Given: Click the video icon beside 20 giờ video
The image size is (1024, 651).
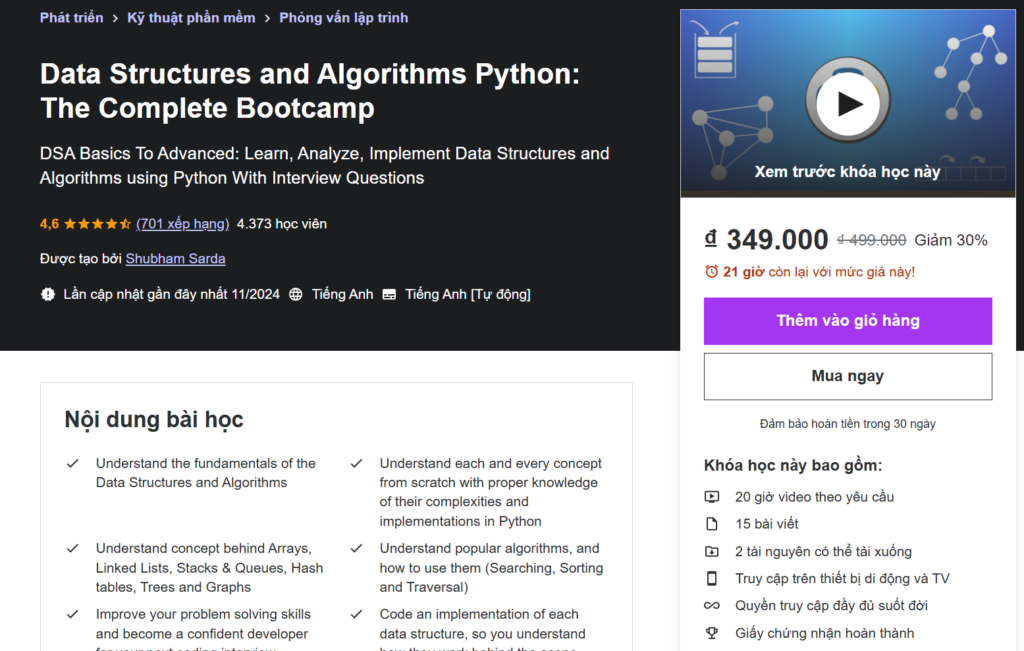Looking at the screenshot, I should [x=712, y=496].
